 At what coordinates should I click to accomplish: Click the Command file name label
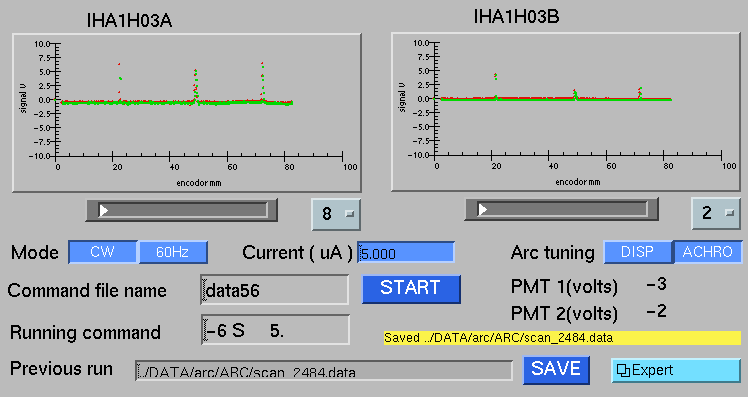[x=87, y=290]
